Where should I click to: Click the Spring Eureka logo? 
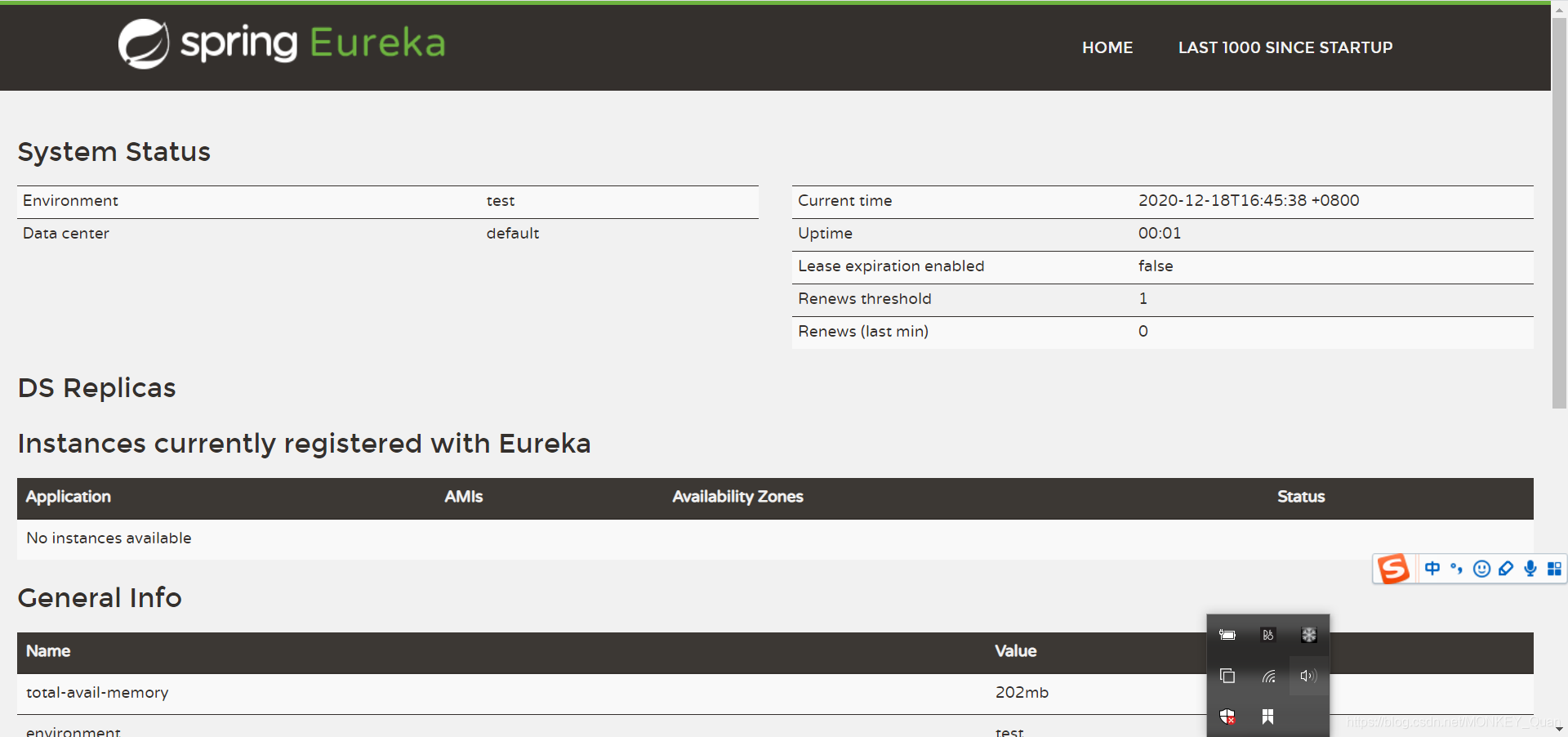click(282, 43)
